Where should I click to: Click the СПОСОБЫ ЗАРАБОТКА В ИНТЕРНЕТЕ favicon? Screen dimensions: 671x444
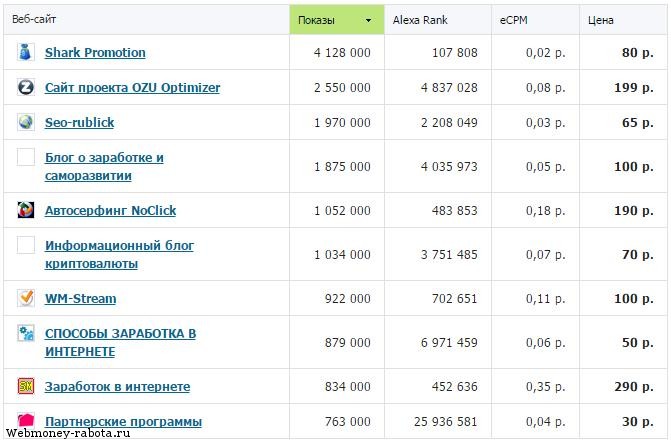(26, 333)
